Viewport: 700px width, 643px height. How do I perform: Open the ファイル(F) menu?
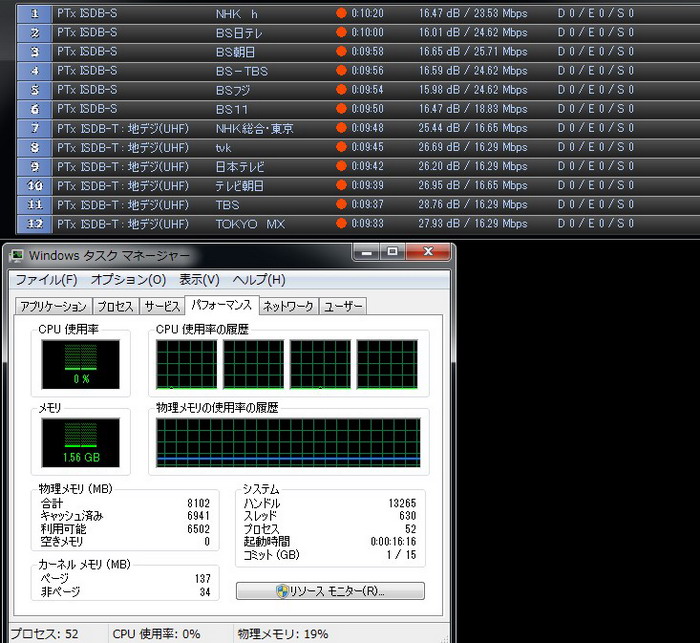[46, 280]
